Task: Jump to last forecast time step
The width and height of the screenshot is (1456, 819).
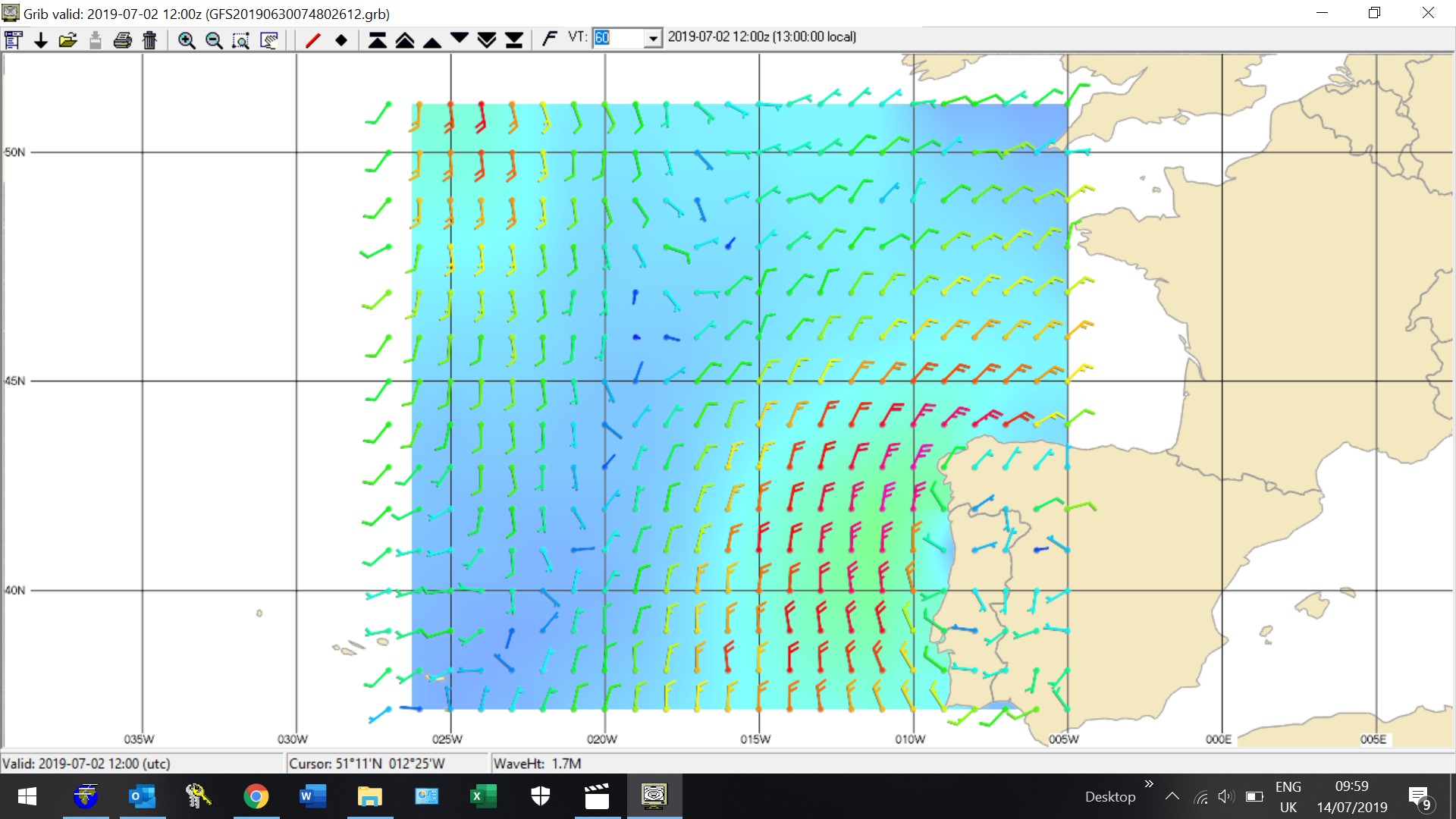Action: click(x=514, y=40)
